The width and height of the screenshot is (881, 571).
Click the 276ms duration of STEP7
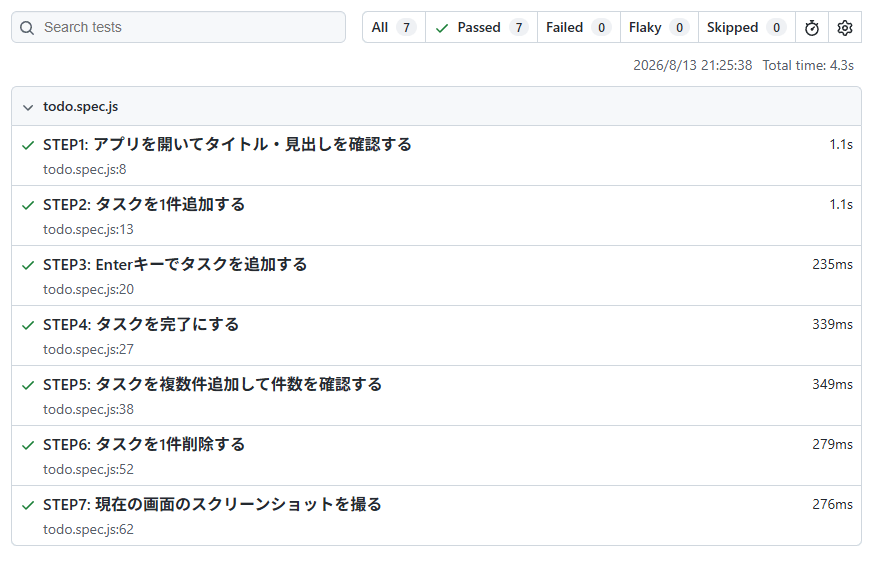pyautogui.click(x=832, y=505)
